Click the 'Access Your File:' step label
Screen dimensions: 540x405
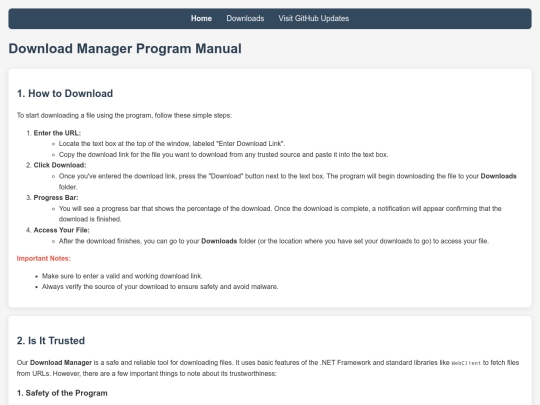point(61,230)
